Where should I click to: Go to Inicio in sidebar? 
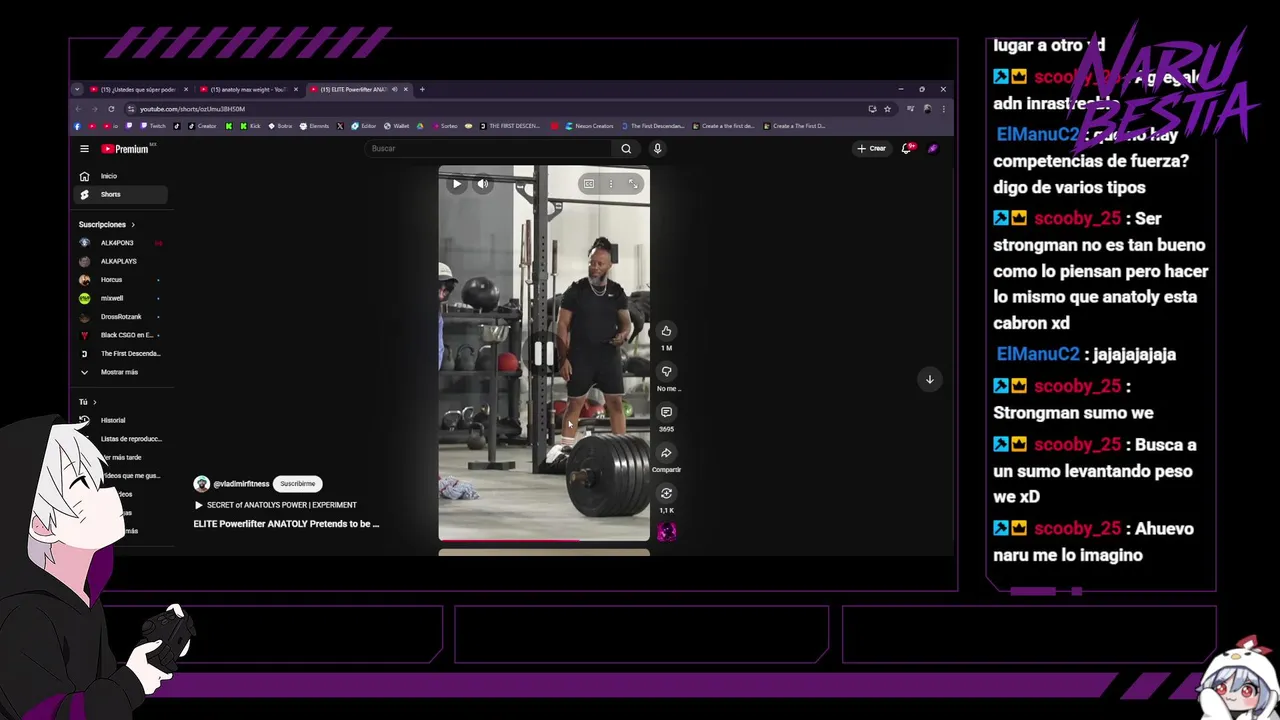click(120, 176)
